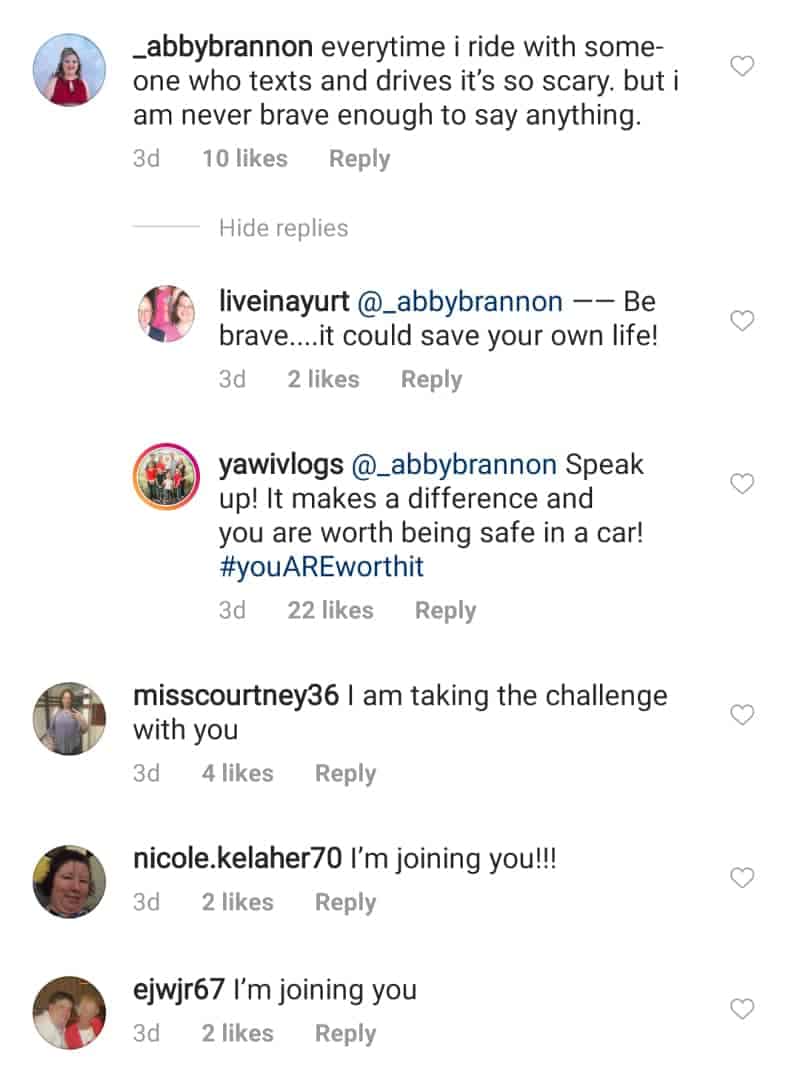
Task: View the 22 likes on yawivlogs' reply
Action: click(x=330, y=611)
